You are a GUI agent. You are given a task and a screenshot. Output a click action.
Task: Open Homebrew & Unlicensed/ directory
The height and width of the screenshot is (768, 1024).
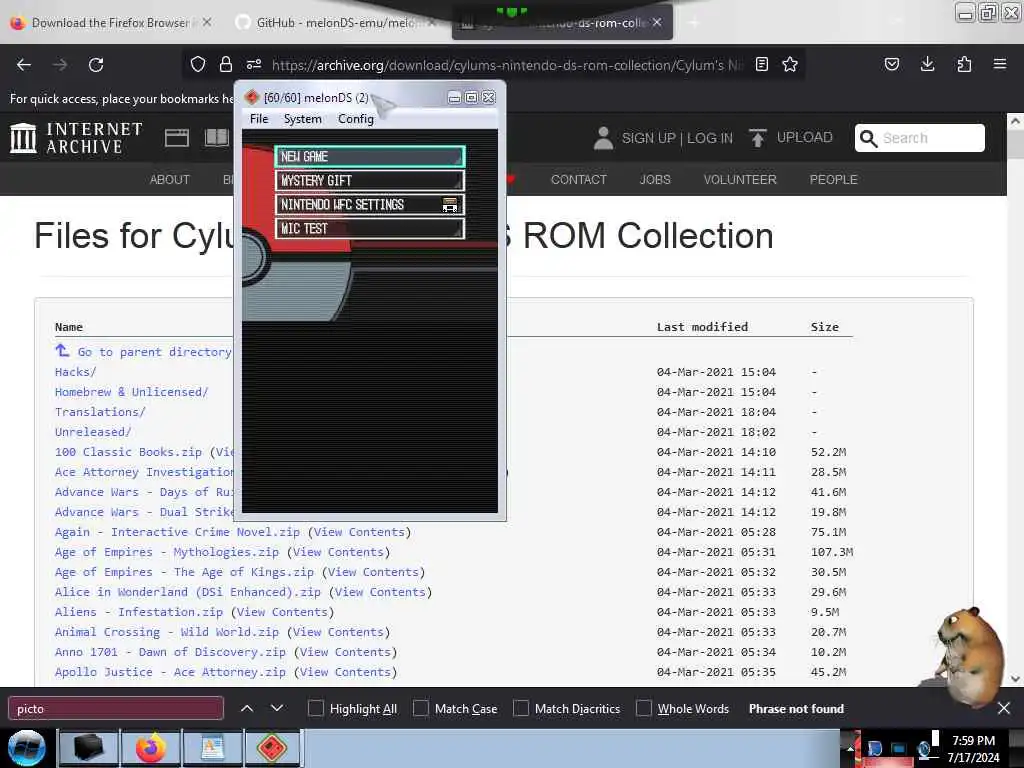131,392
